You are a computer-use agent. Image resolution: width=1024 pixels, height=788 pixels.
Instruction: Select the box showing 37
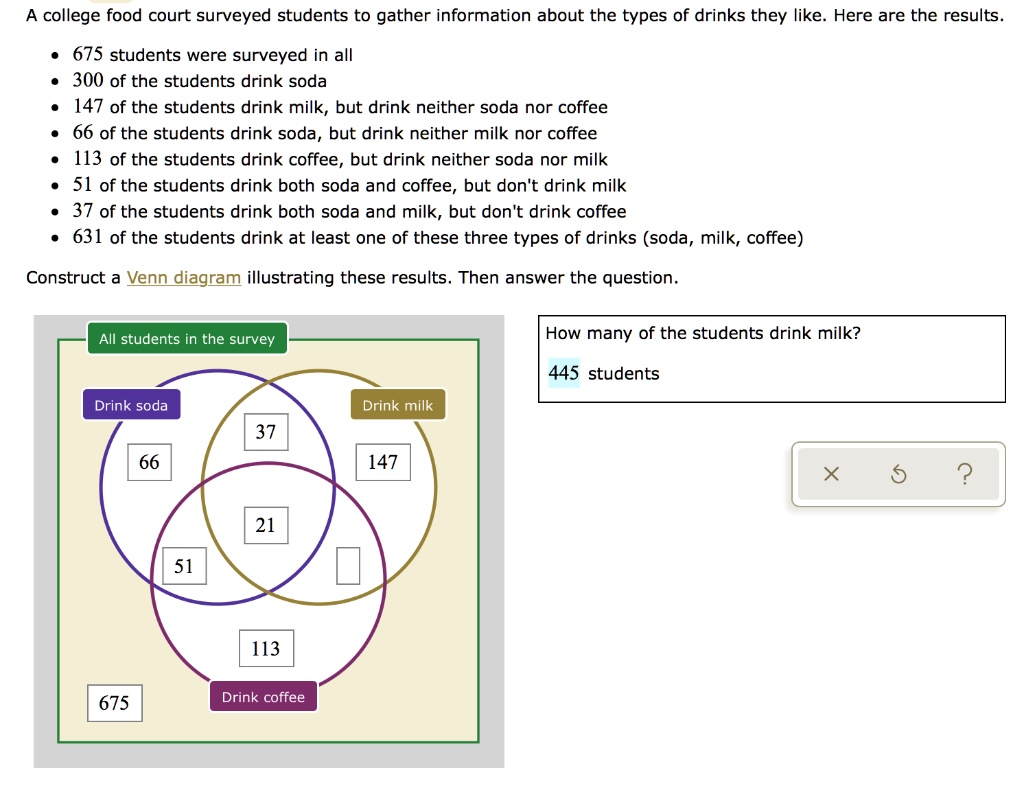tap(266, 432)
